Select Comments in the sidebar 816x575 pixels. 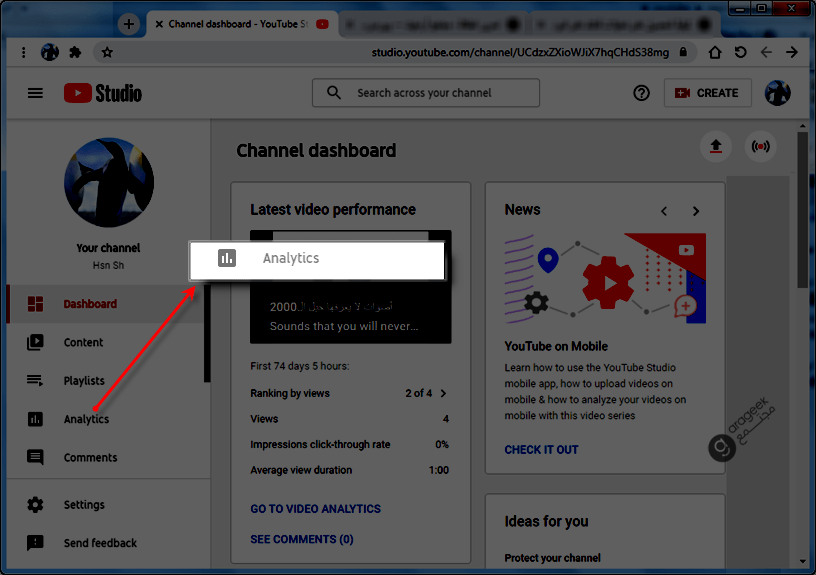pyautogui.click(x=106, y=457)
